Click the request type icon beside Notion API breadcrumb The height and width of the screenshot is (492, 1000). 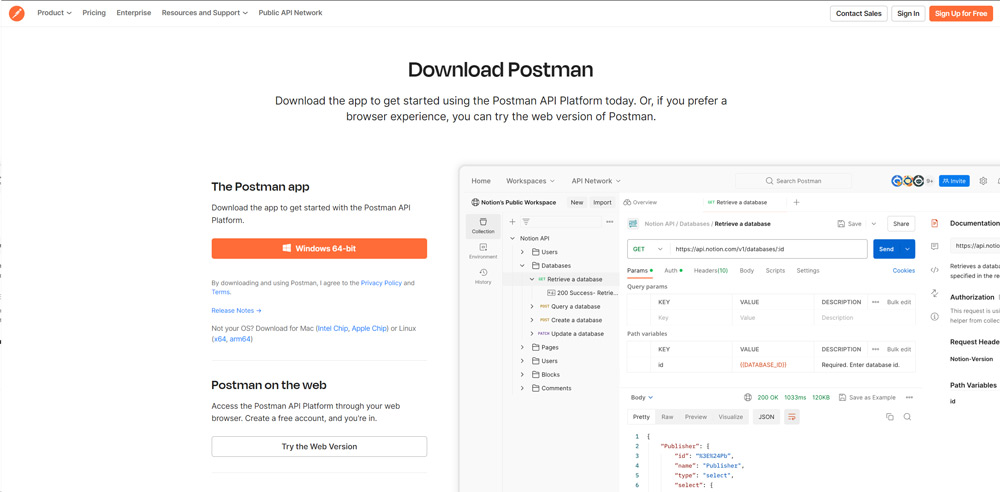(633, 224)
